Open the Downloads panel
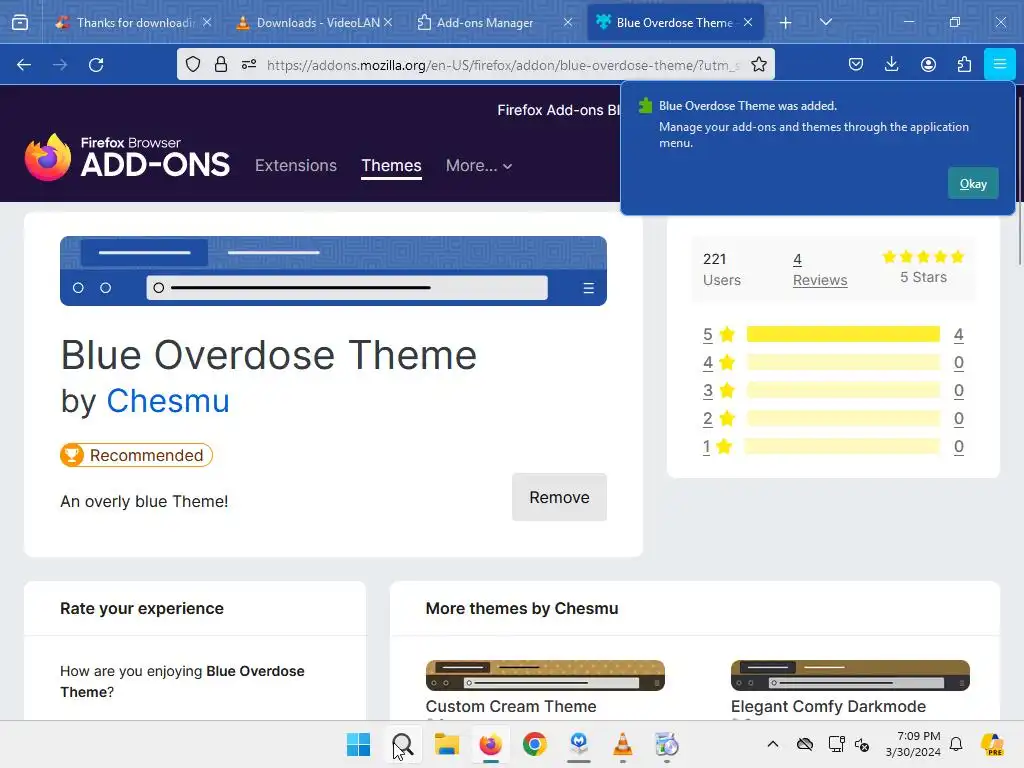Image resolution: width=1024 pixels, height=768 pixels. (x=891, y=64)
